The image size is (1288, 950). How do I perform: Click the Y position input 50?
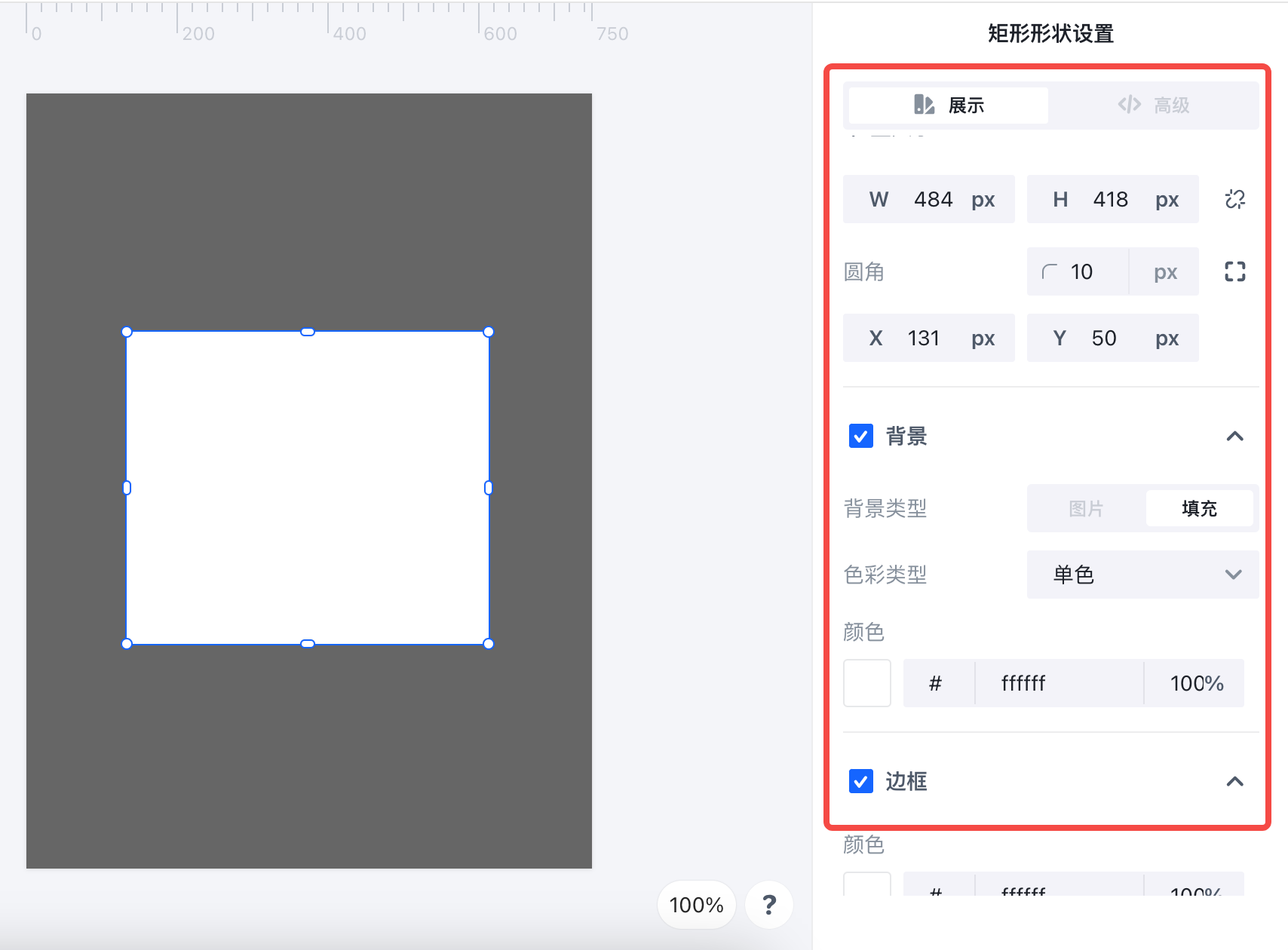coord(1113,338)
